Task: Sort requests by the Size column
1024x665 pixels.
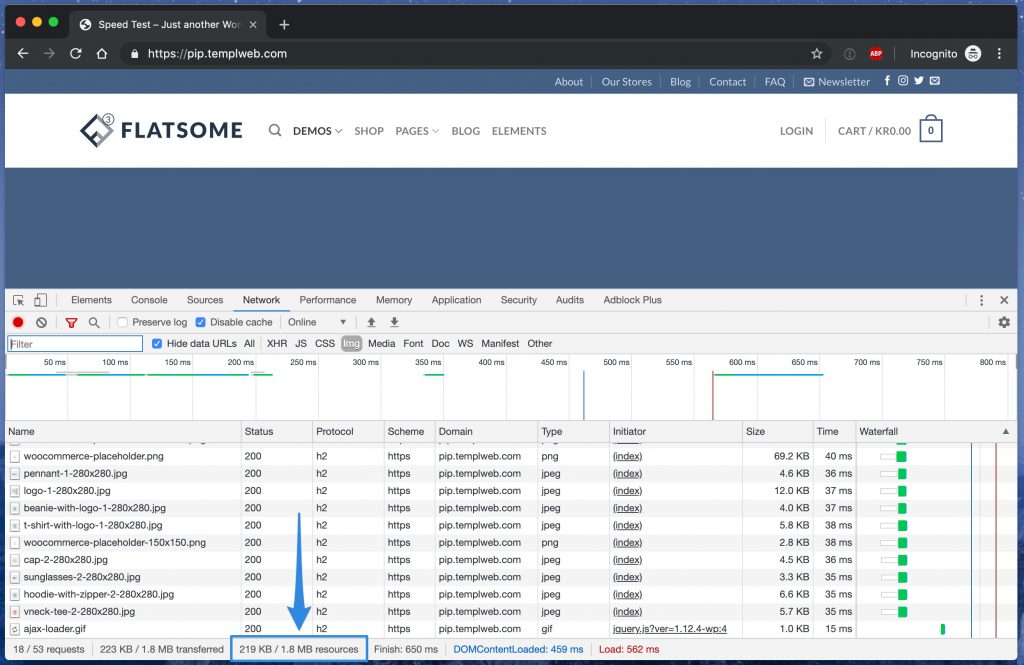Action: pos(777,431)
